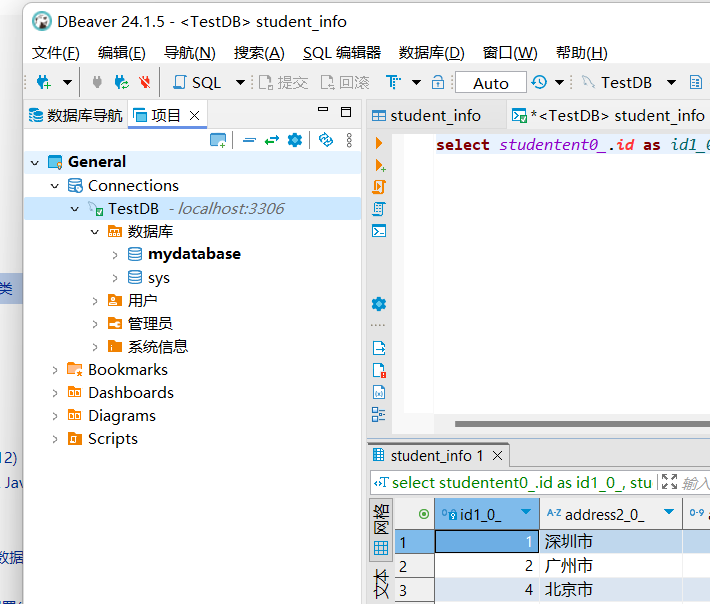Switch to the 数据库导航 tab

coord(76,115)
